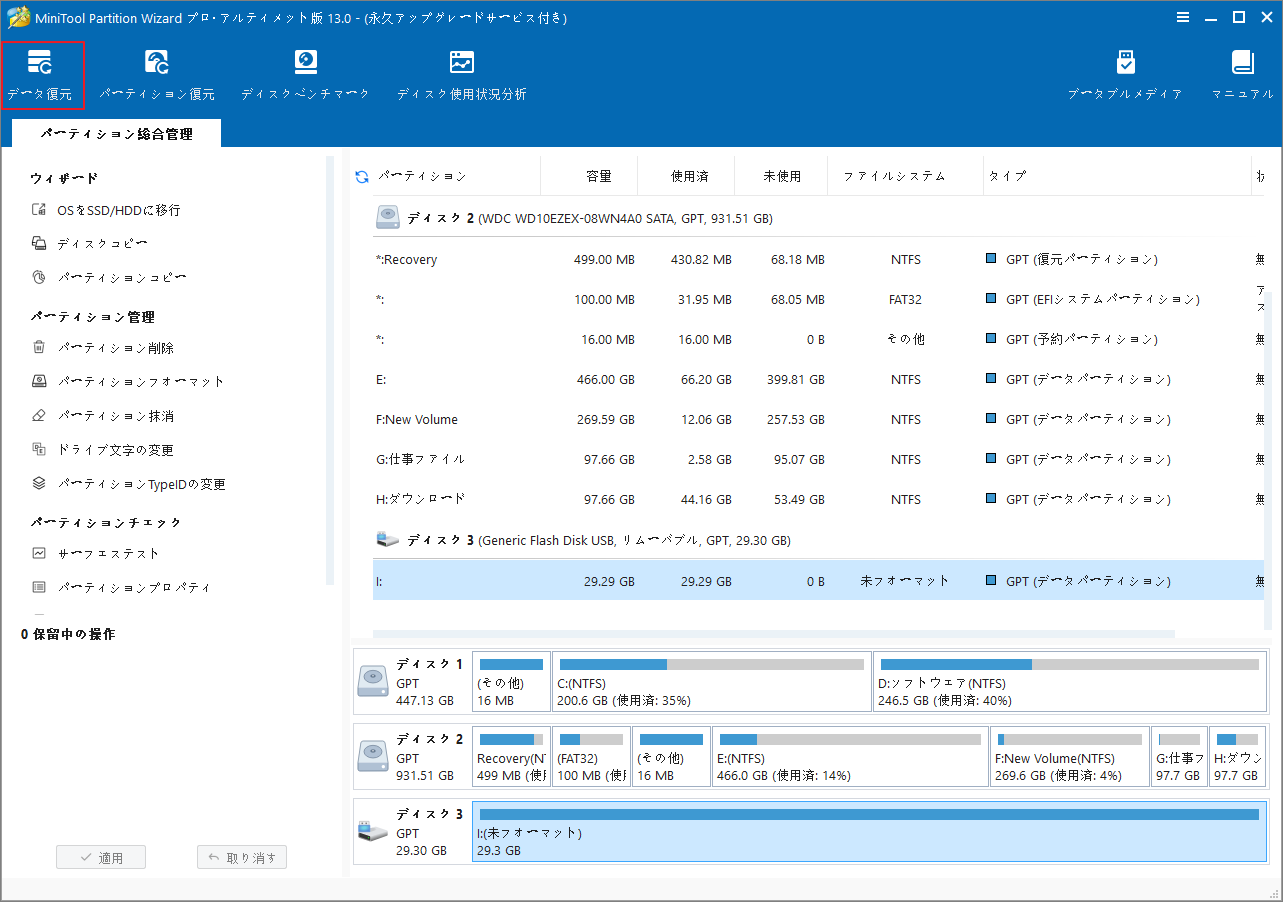Open the ブータブルメディア builder

[1125, 73]
